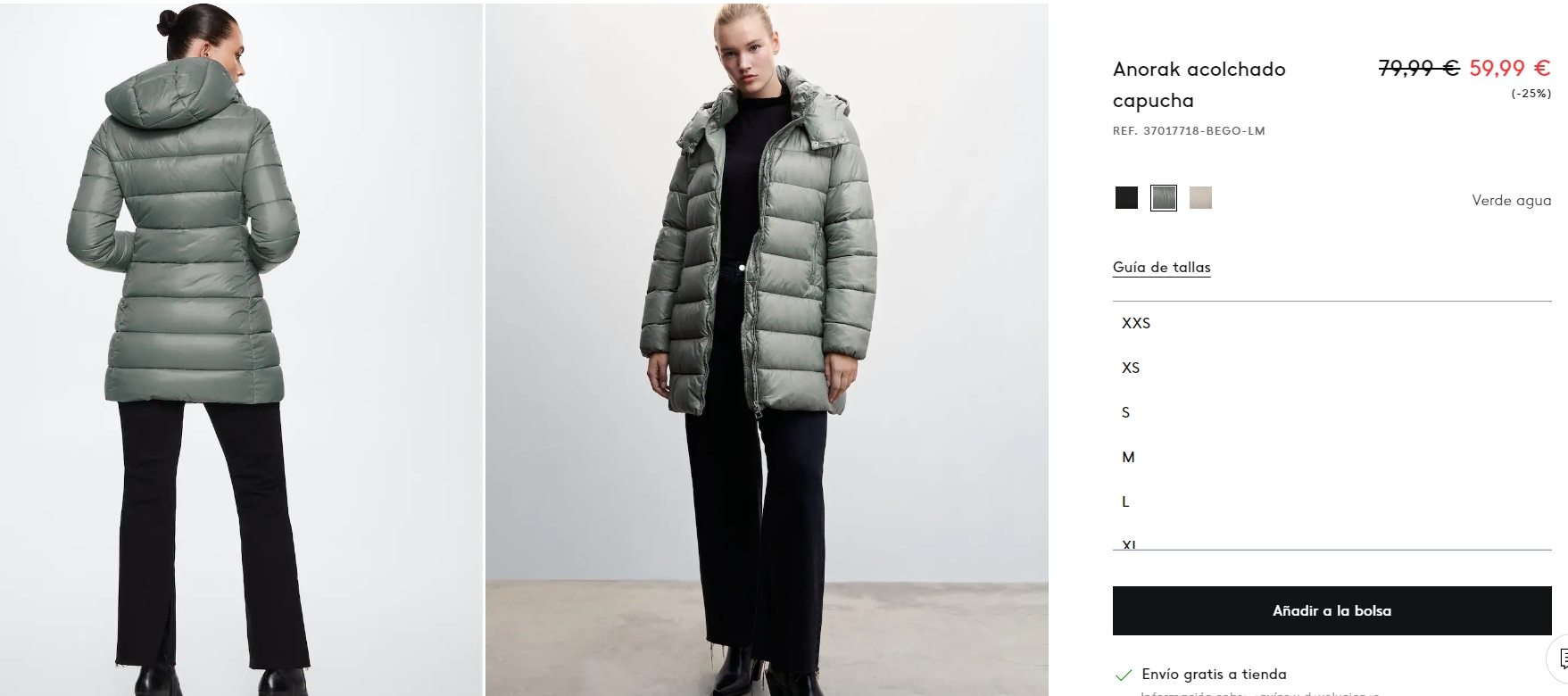Click the discounted price 59,99 €
The image size is (1568, 696).
(x=1510, y=68)
